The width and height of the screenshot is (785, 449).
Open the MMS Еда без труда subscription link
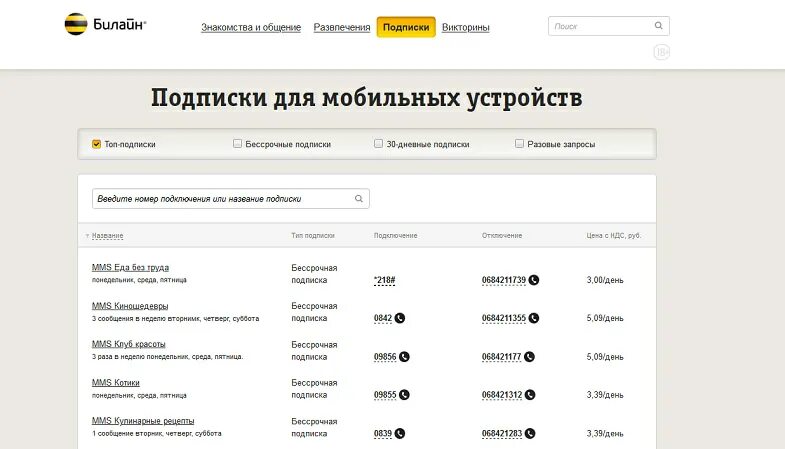[130, 267]
